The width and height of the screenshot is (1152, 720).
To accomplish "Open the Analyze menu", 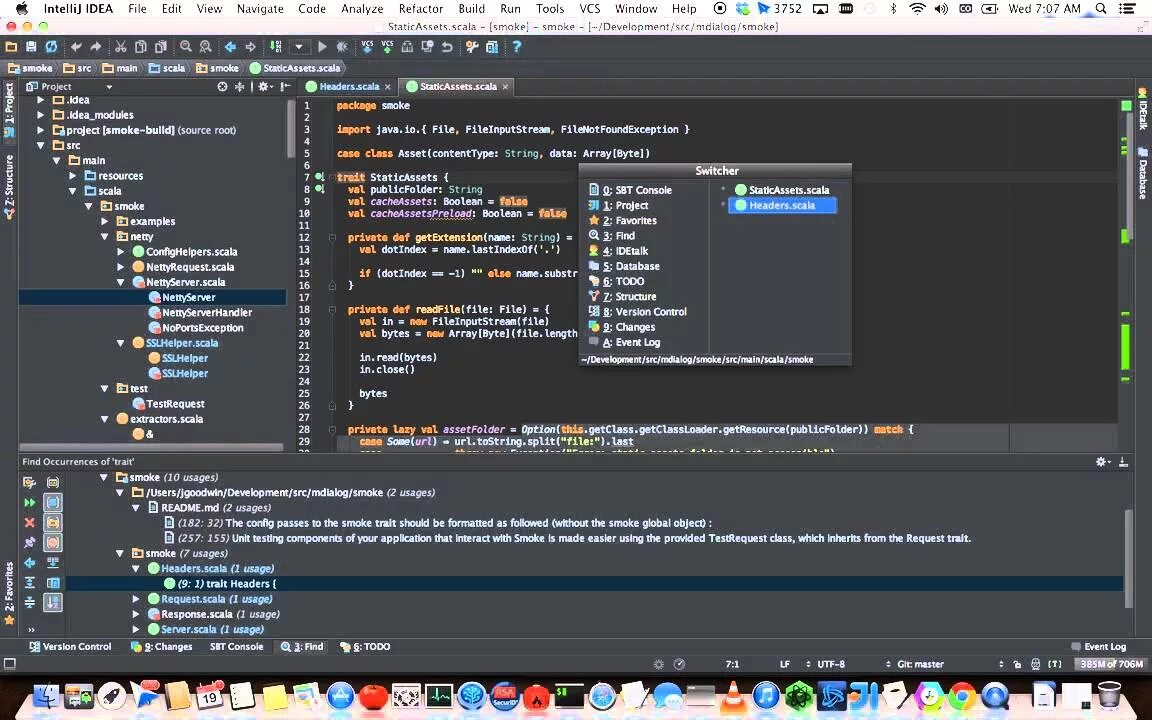I will pos(361,9).
